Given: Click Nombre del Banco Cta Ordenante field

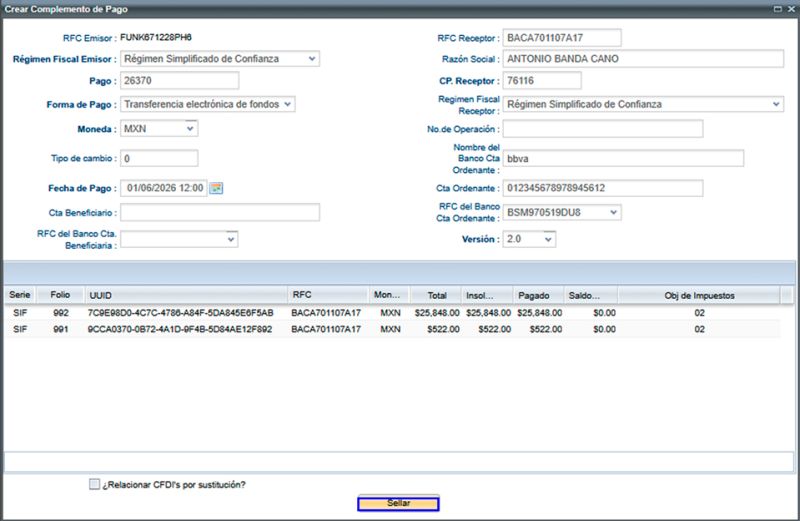Looking at the screenshot, I should click(623, 159).
